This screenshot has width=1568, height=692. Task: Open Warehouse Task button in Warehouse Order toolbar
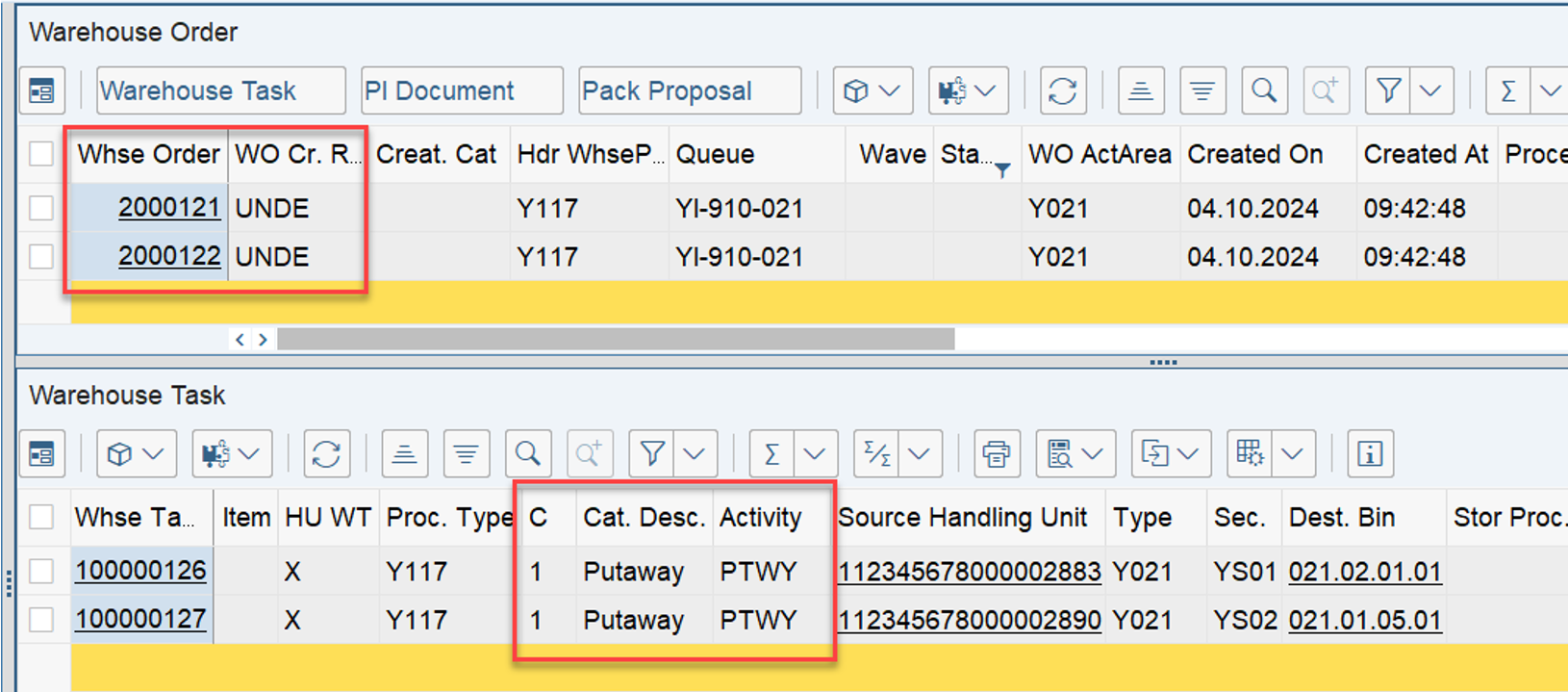tap(221, 91)
